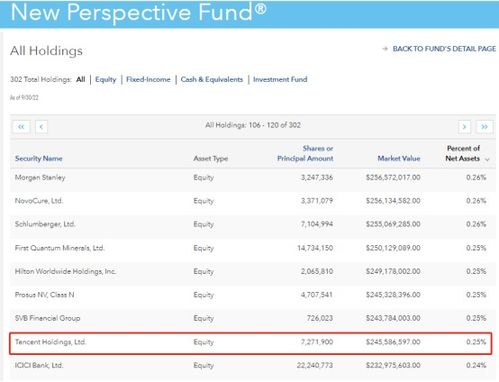Filter holdings by Investment Fund
499x382 pixels.
(x=280, y=79)
